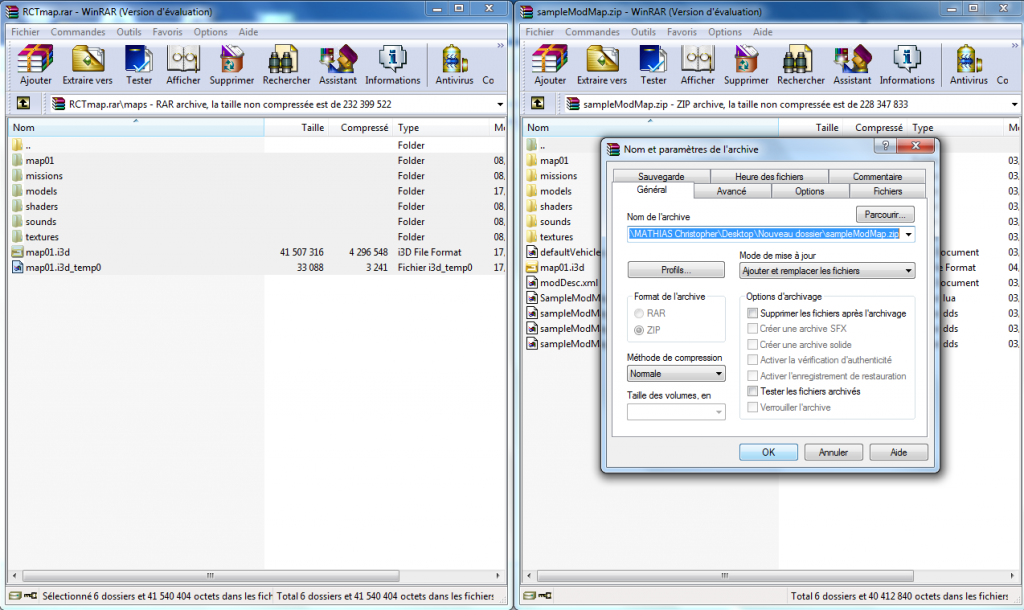Screen dimensions: 1024x610
Task: Open Fichier menu in RCTmap.rar window
Action: [25, 32]
